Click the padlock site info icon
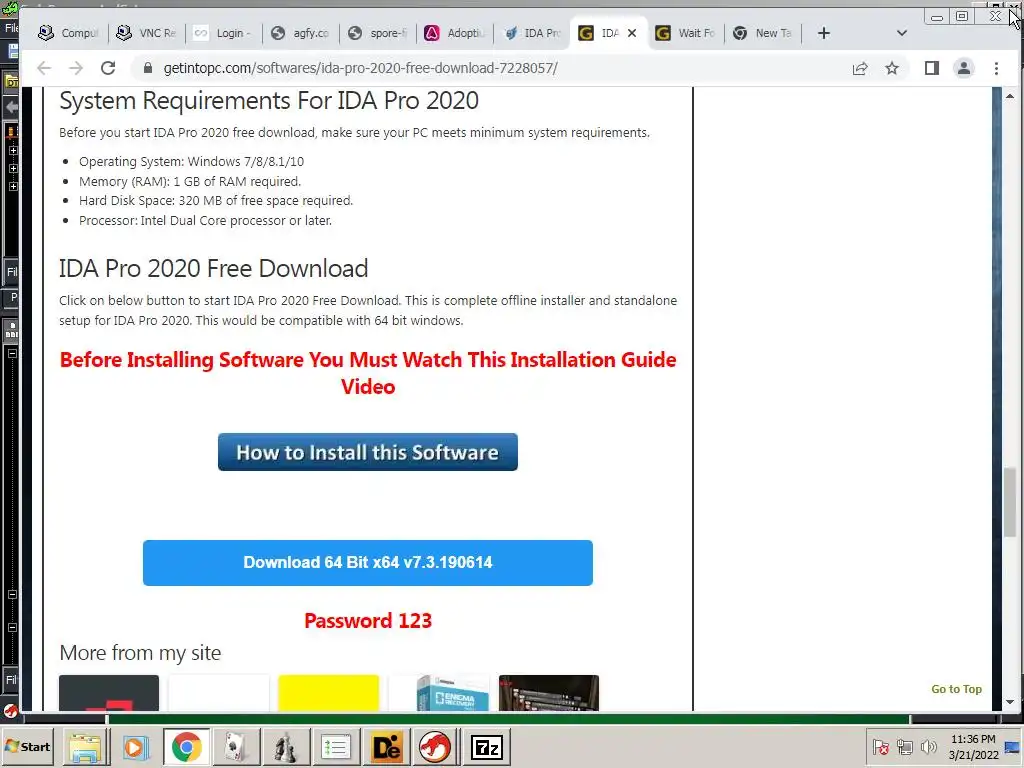Image resolution: width=1024 pixels, height=768 pixels. click(x=148, y=68)
